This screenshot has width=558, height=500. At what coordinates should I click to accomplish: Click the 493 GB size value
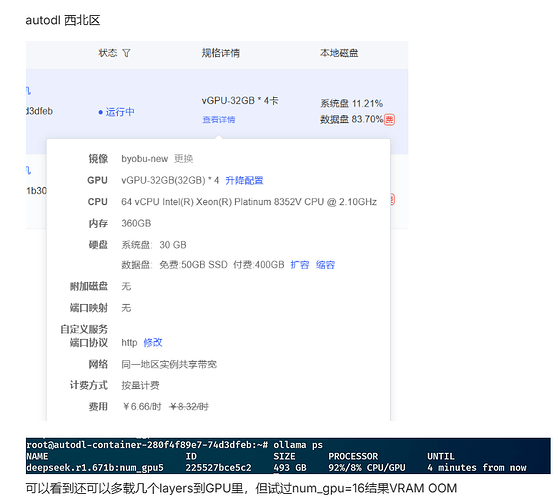point(290,468)
